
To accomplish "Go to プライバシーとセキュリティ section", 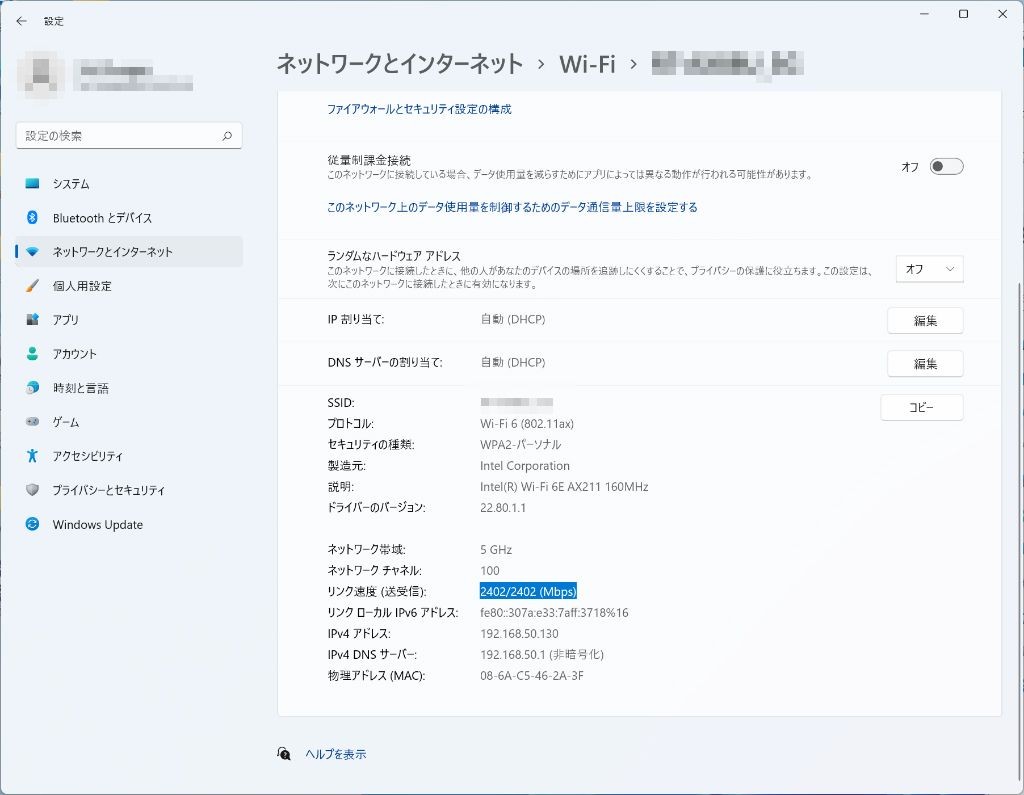I will click(x=109, y=490).
